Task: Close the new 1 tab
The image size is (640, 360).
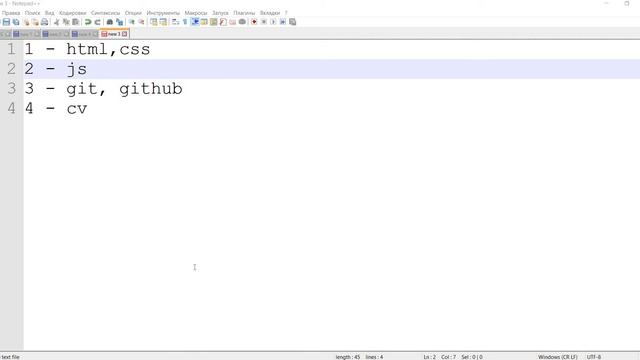Action: 37,34
